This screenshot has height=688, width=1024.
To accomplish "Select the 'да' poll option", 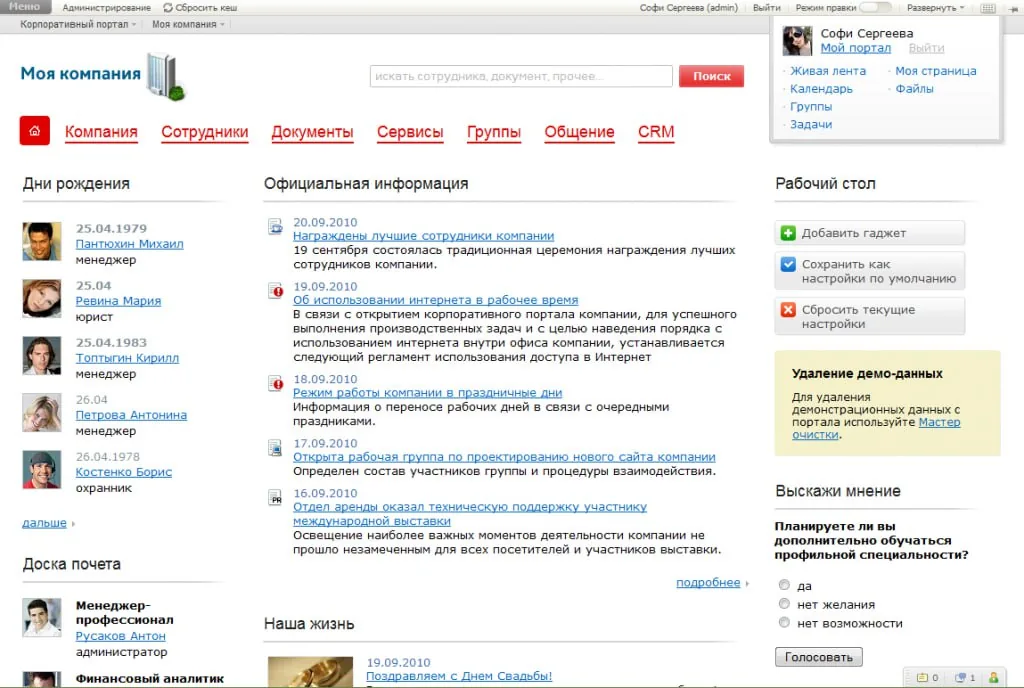I will [784, 585].
